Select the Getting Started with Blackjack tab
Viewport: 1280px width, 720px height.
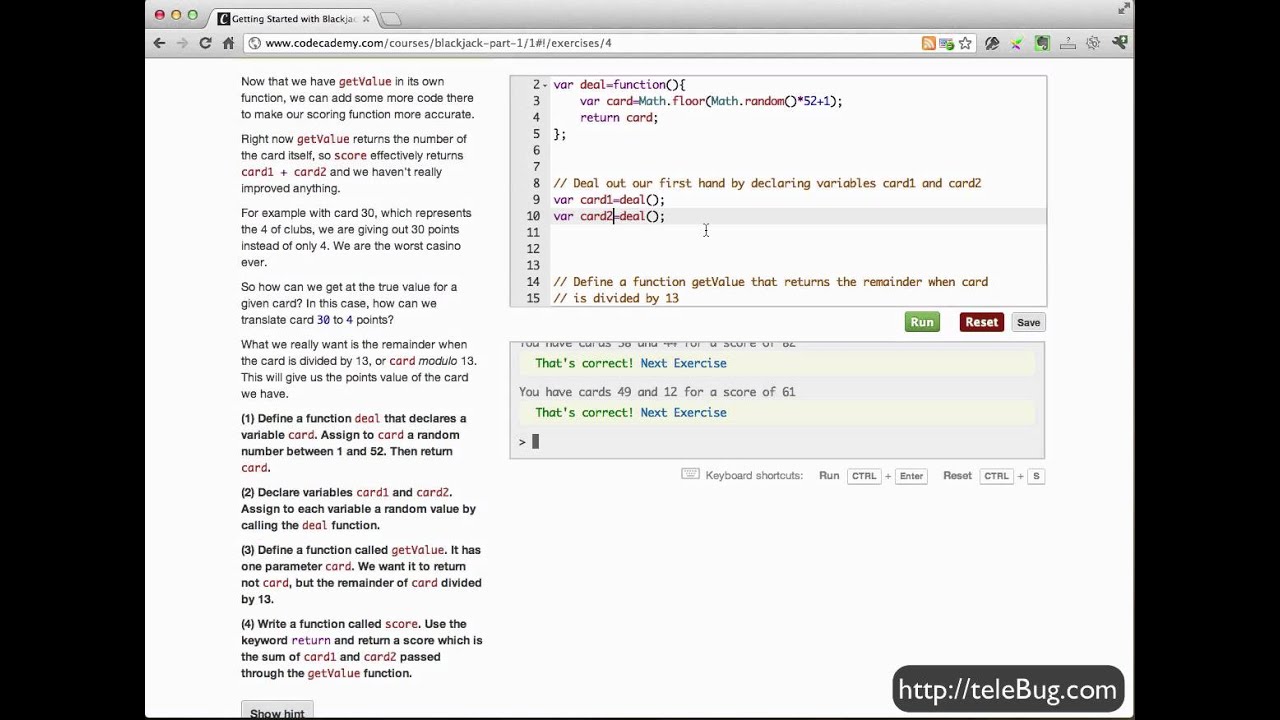(x=293, y=18)
